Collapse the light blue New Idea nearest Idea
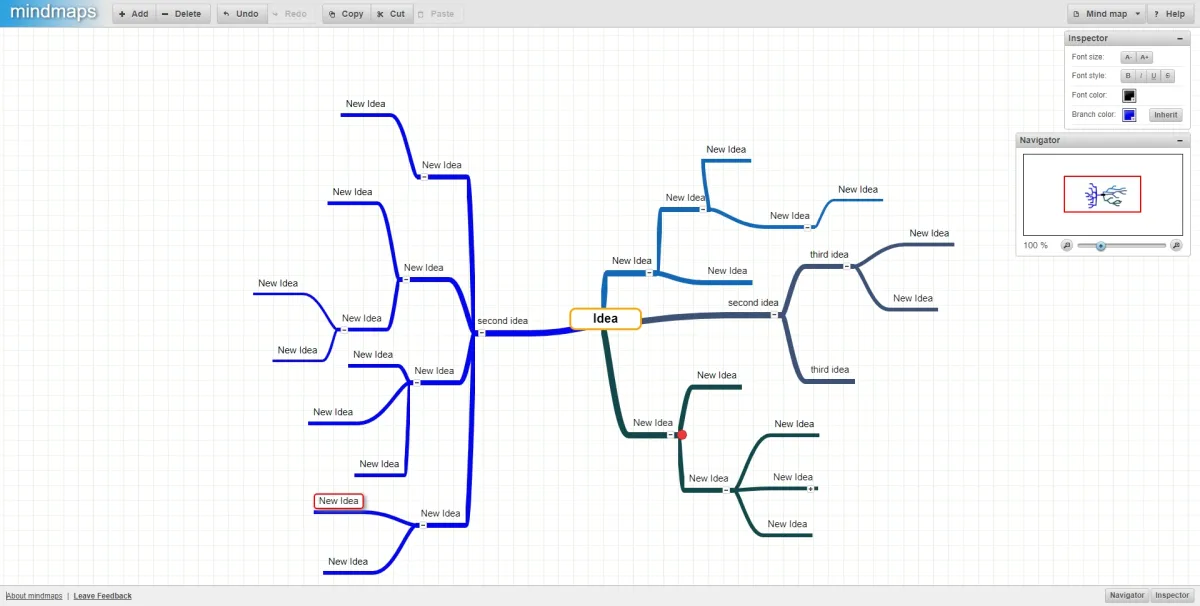Screen dimensions: 1200x606 (x=650, y=273)
